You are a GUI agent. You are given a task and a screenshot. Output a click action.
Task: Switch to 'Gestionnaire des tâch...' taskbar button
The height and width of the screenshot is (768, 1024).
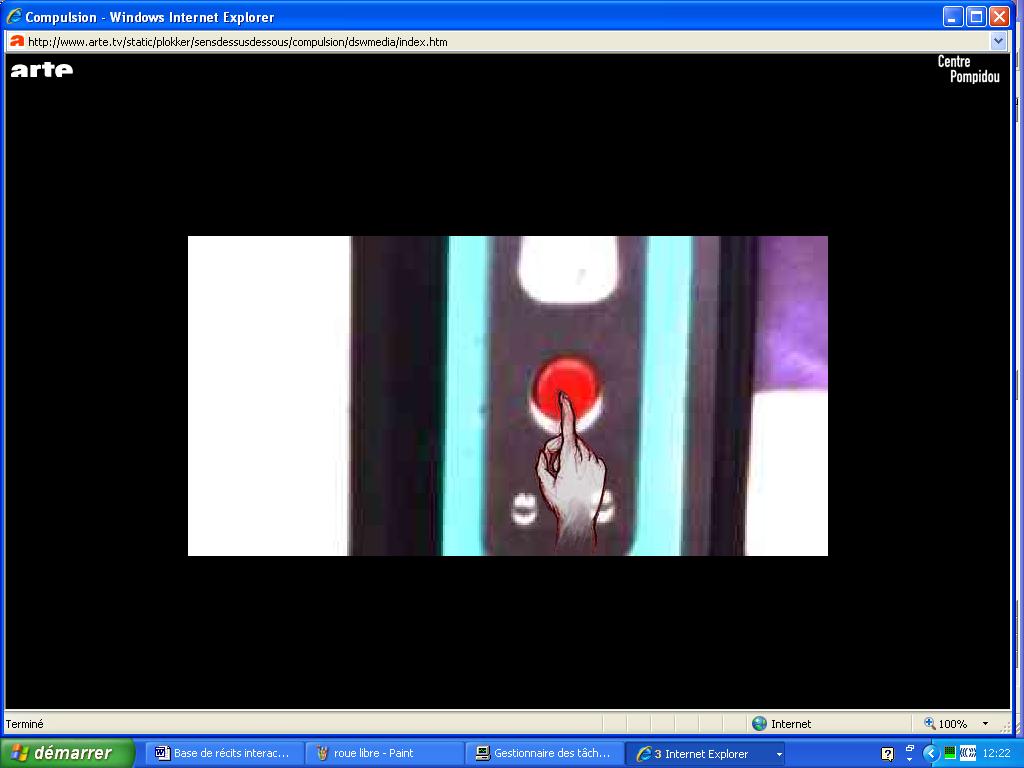click(545, 754)
